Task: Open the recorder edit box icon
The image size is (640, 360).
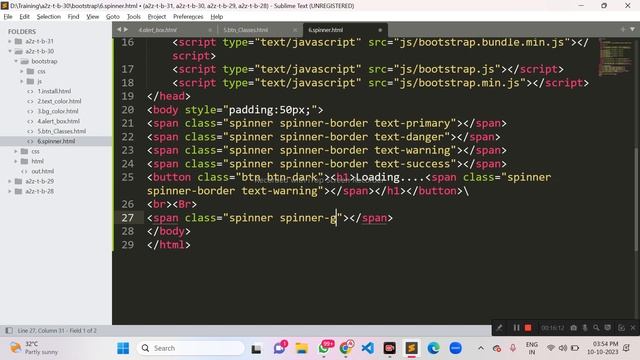Action: [x=621, y=327]
